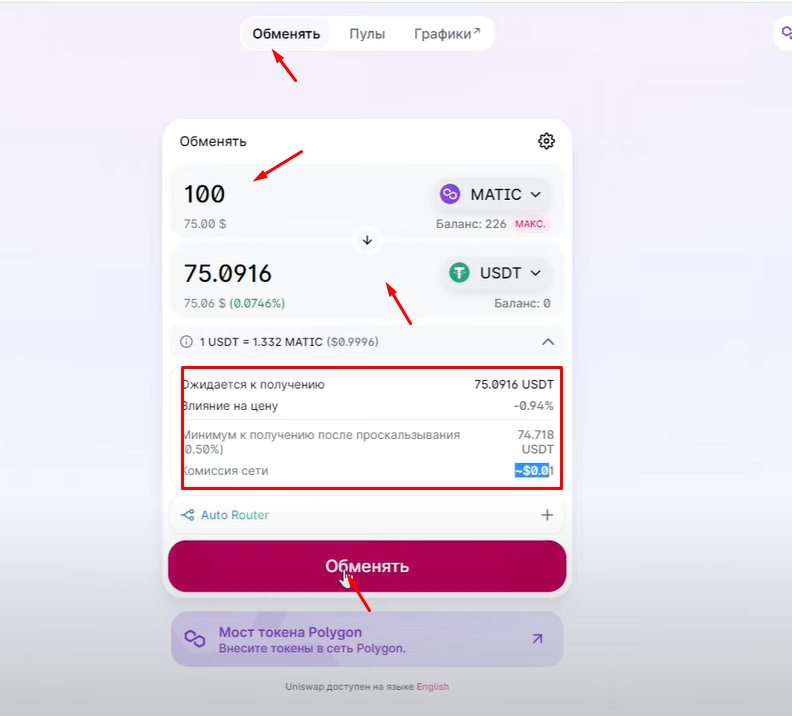Collapse the price details chevron
The width and height of the screenshot is (792, 716).
[x=548, y=342]
